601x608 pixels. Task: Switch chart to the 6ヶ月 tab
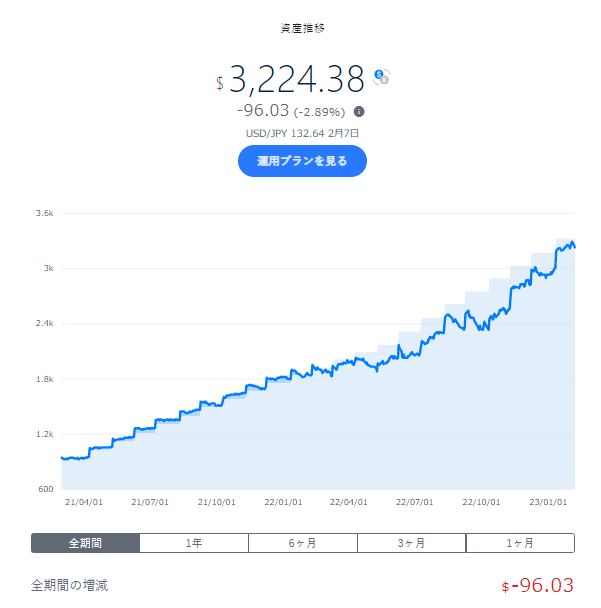point(303,543)
